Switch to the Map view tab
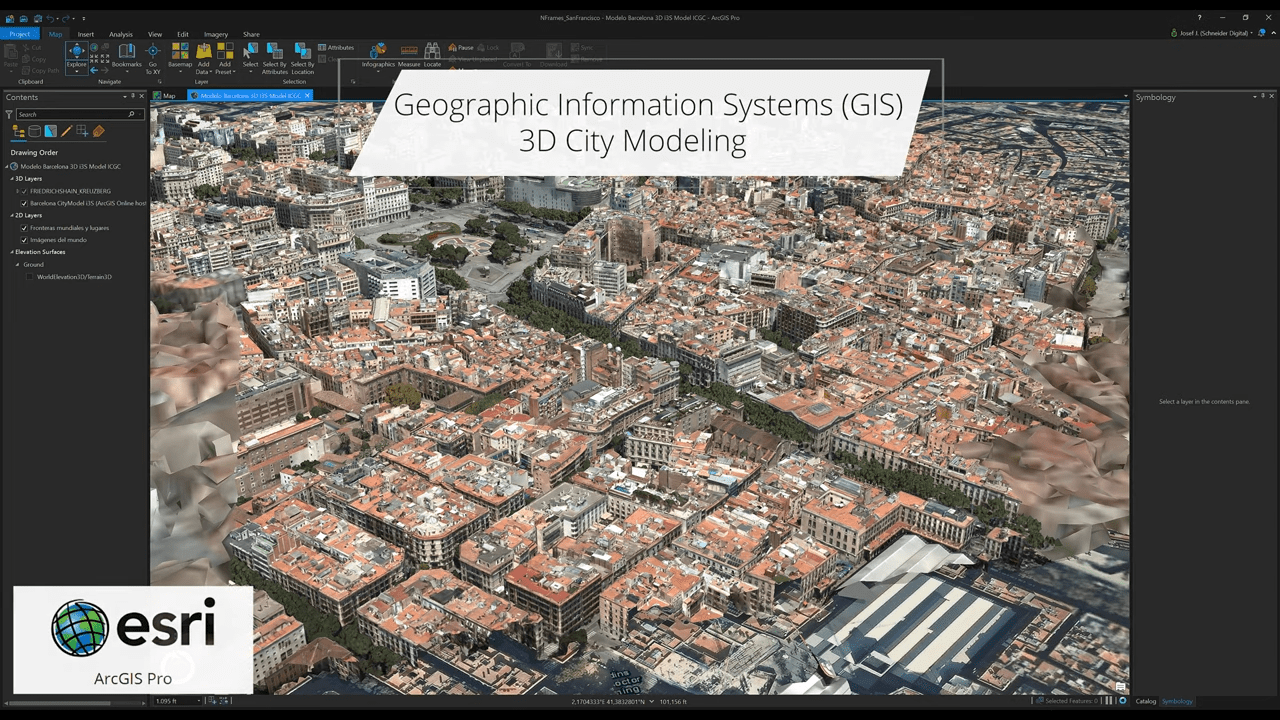 click(x=164, y=96)
